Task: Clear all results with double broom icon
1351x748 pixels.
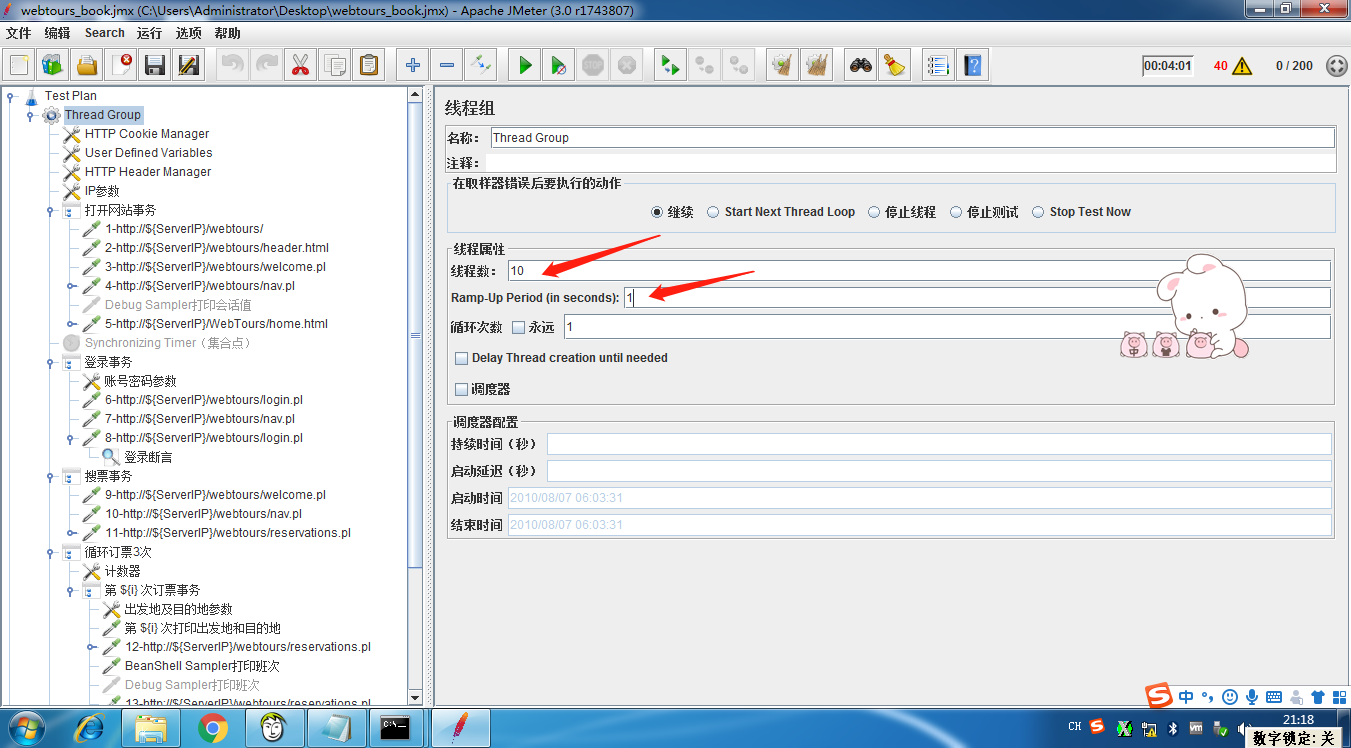Action: (x=817, y=66)
